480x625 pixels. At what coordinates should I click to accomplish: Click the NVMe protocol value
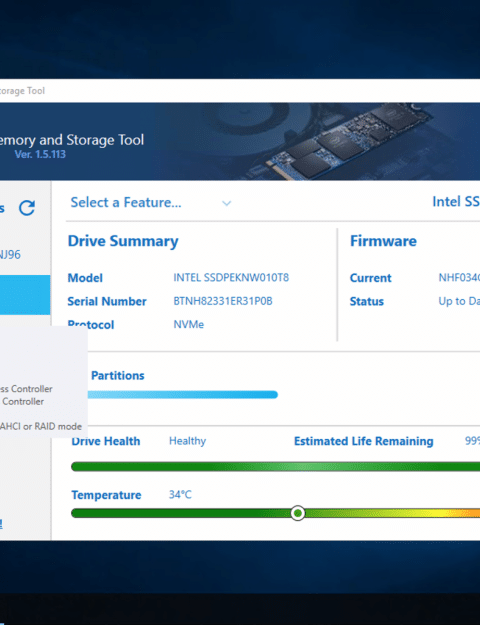click(189, 324)
